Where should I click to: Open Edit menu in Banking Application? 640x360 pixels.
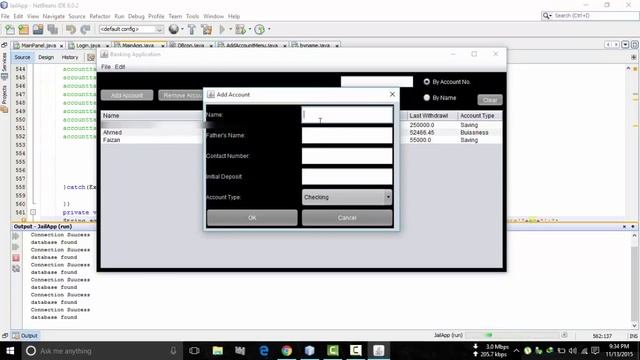[120, 67]
